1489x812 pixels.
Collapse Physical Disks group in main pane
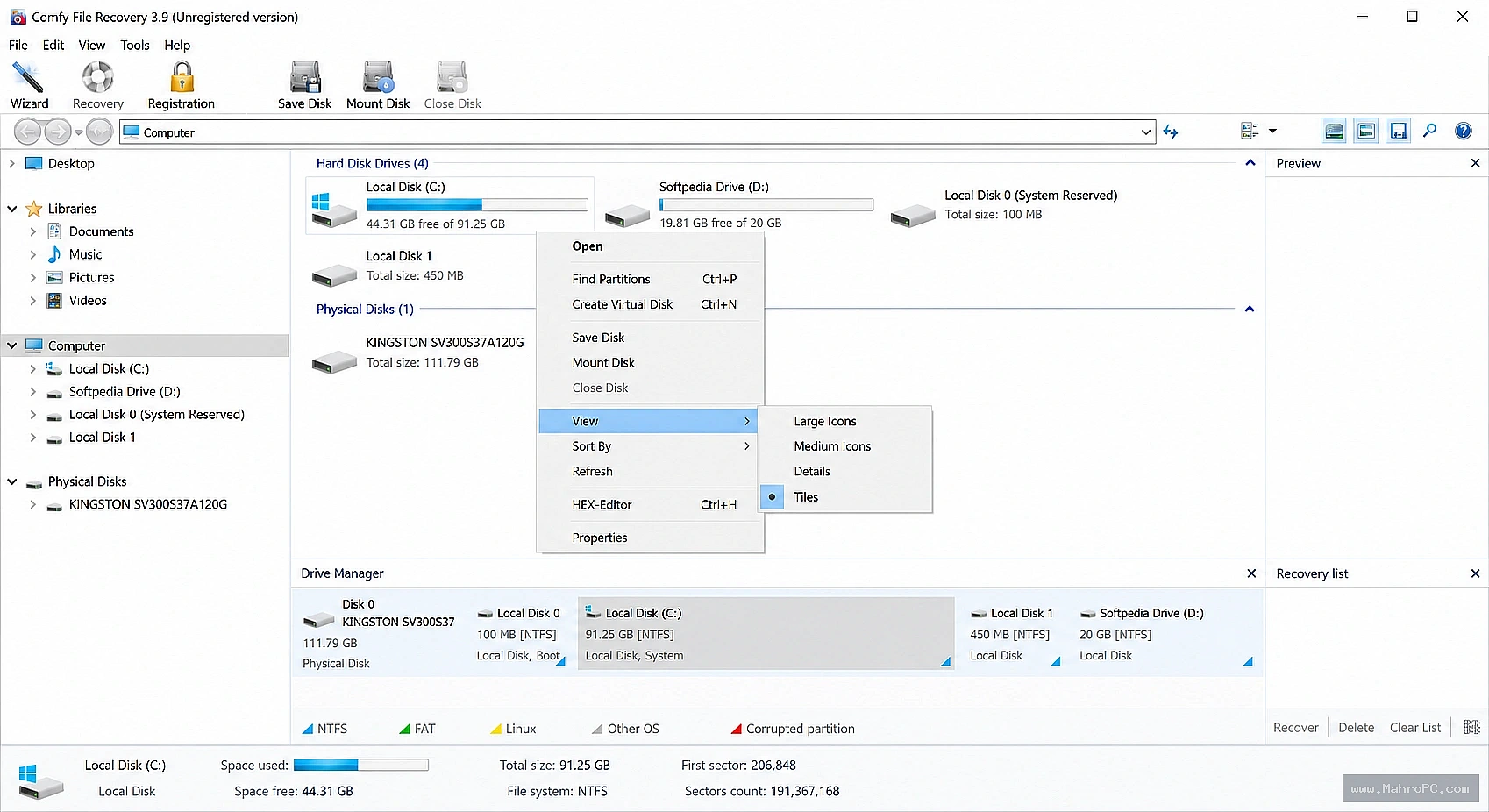(1250, 310)
